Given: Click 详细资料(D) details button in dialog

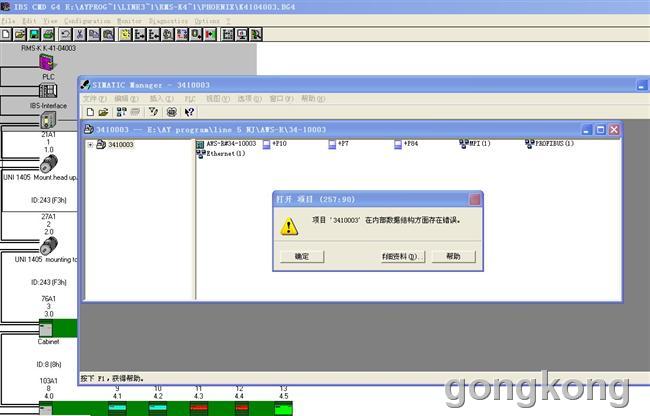Looking at the screenshot, I should (401, 256).
